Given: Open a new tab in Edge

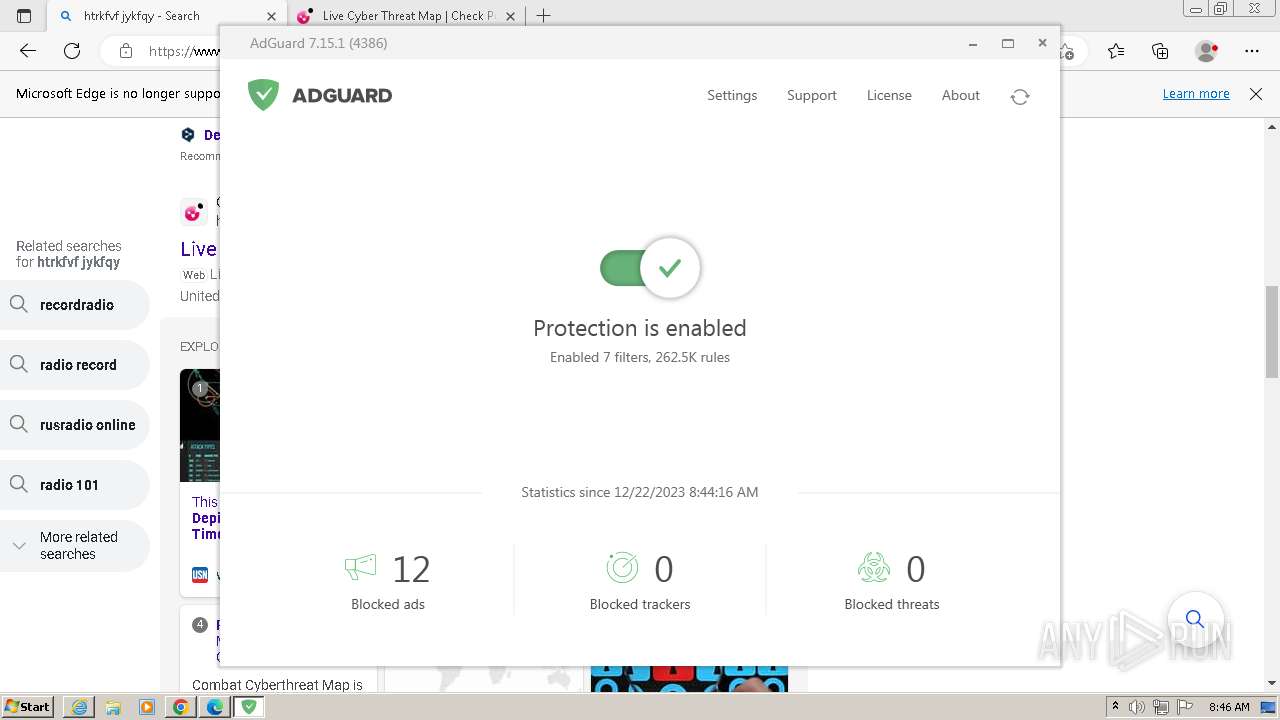Looking at the screenshot, I should pyautogui.click(x=543, y=16).
